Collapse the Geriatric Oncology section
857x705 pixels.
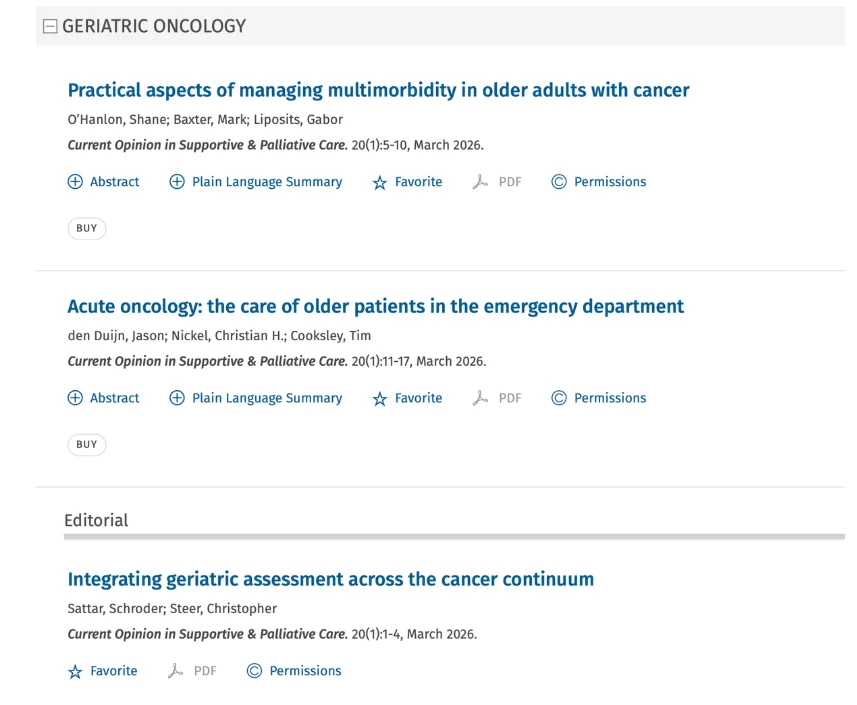[x=50, y=27]
